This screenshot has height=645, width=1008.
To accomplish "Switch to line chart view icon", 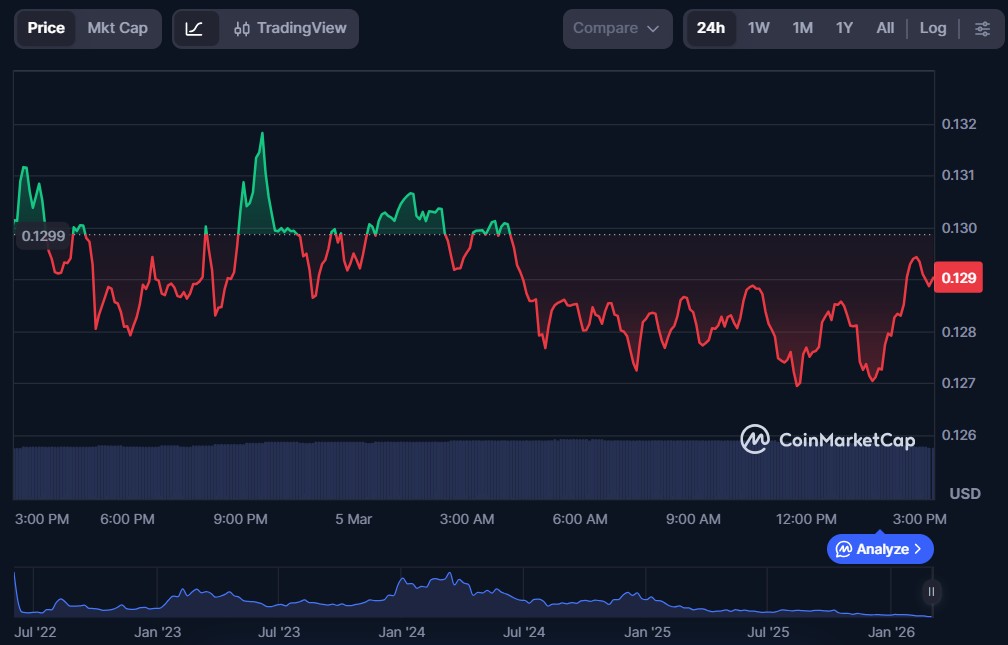I will pyautogui.click(x=194, y=29).
